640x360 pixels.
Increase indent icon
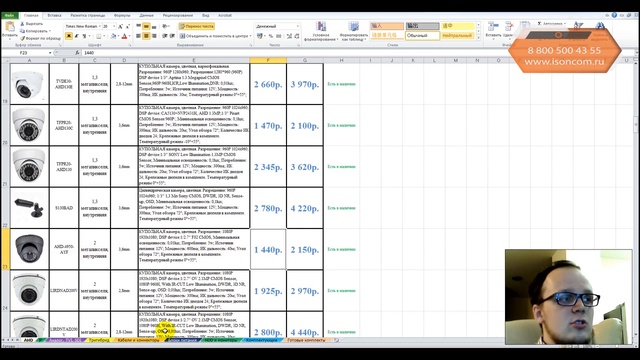pyautogui.click(x=172, y=36)
